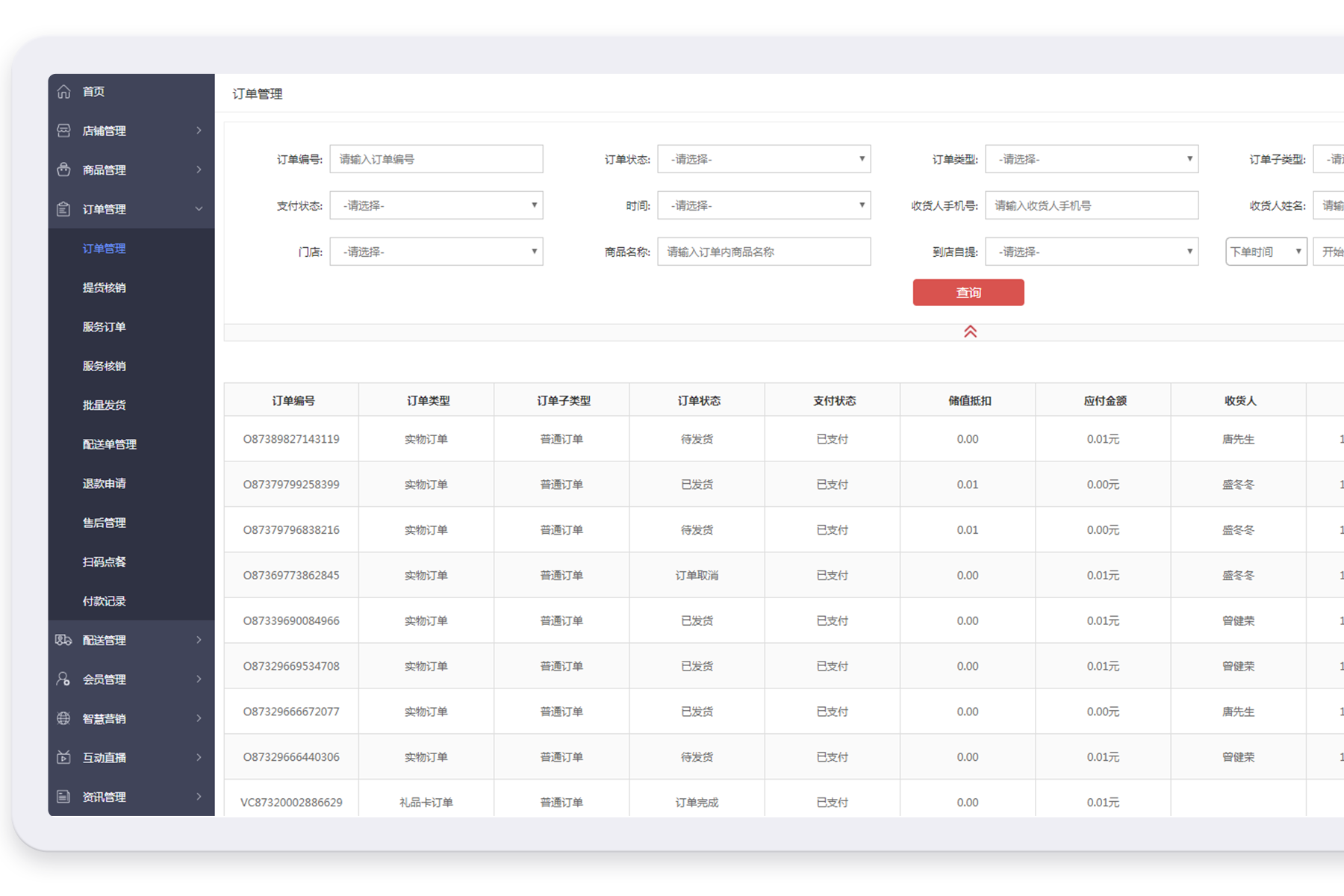This screenshot has height=896, width=1344.
Task: Collapse the filter panel with red double-chevron
Action: 970,332
